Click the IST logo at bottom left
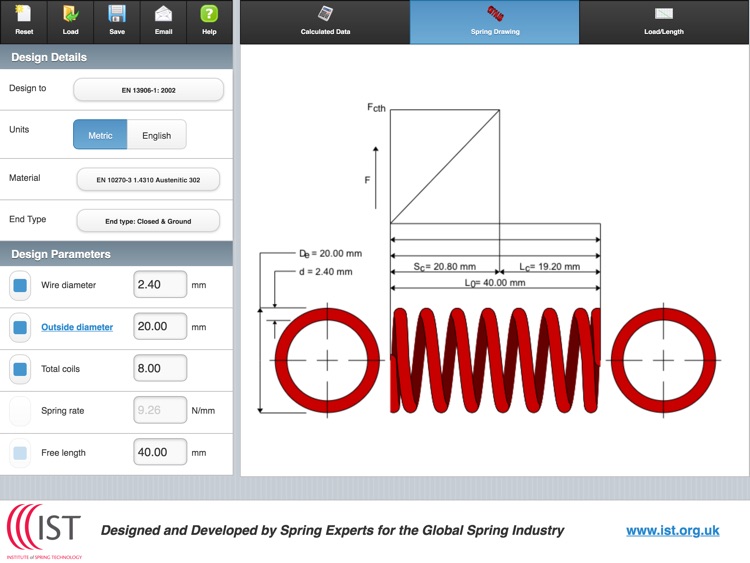This screenshot has height=563, width=750. coord(47,530)
